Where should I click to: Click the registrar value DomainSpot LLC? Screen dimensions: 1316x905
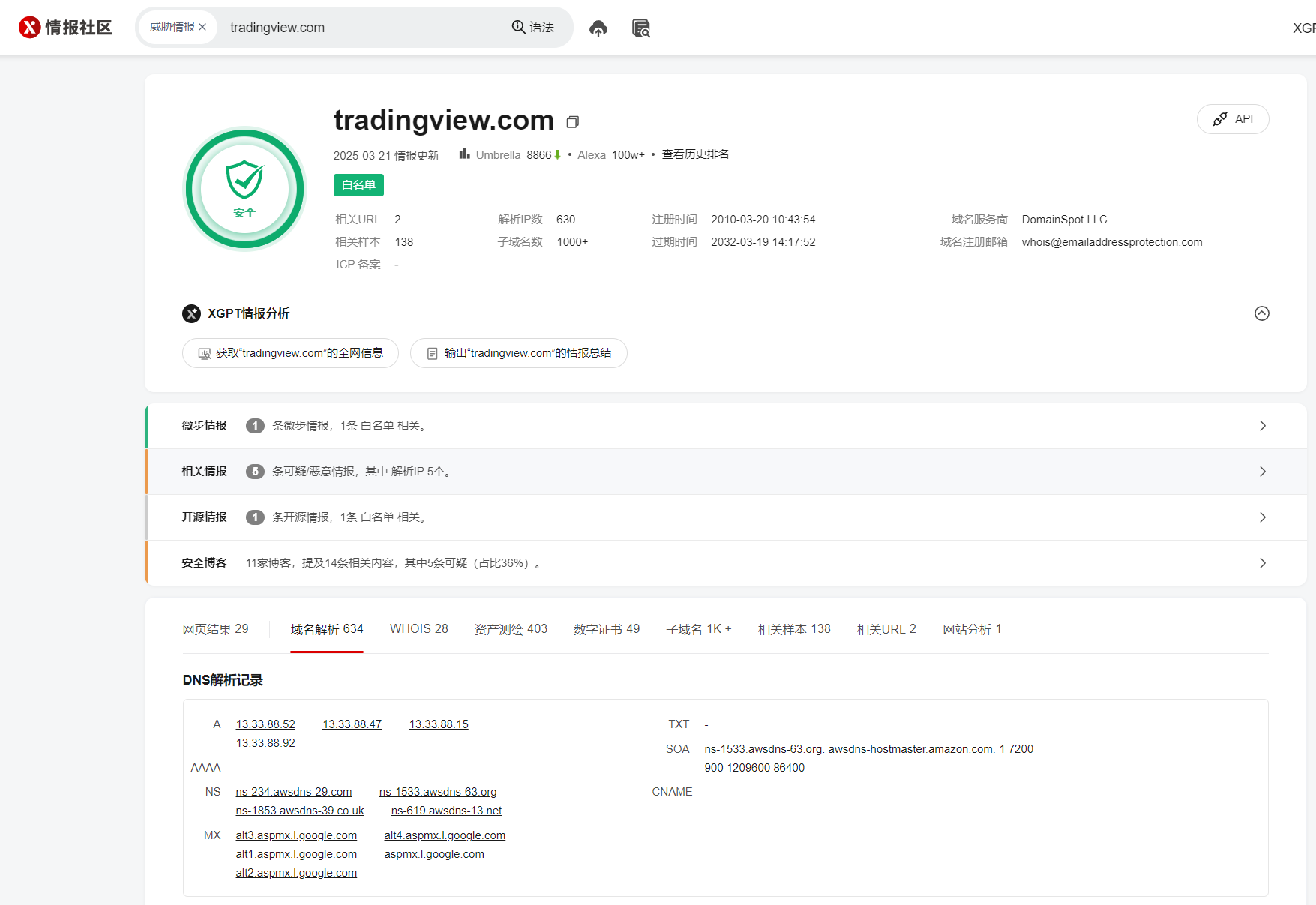[1064, 220]
